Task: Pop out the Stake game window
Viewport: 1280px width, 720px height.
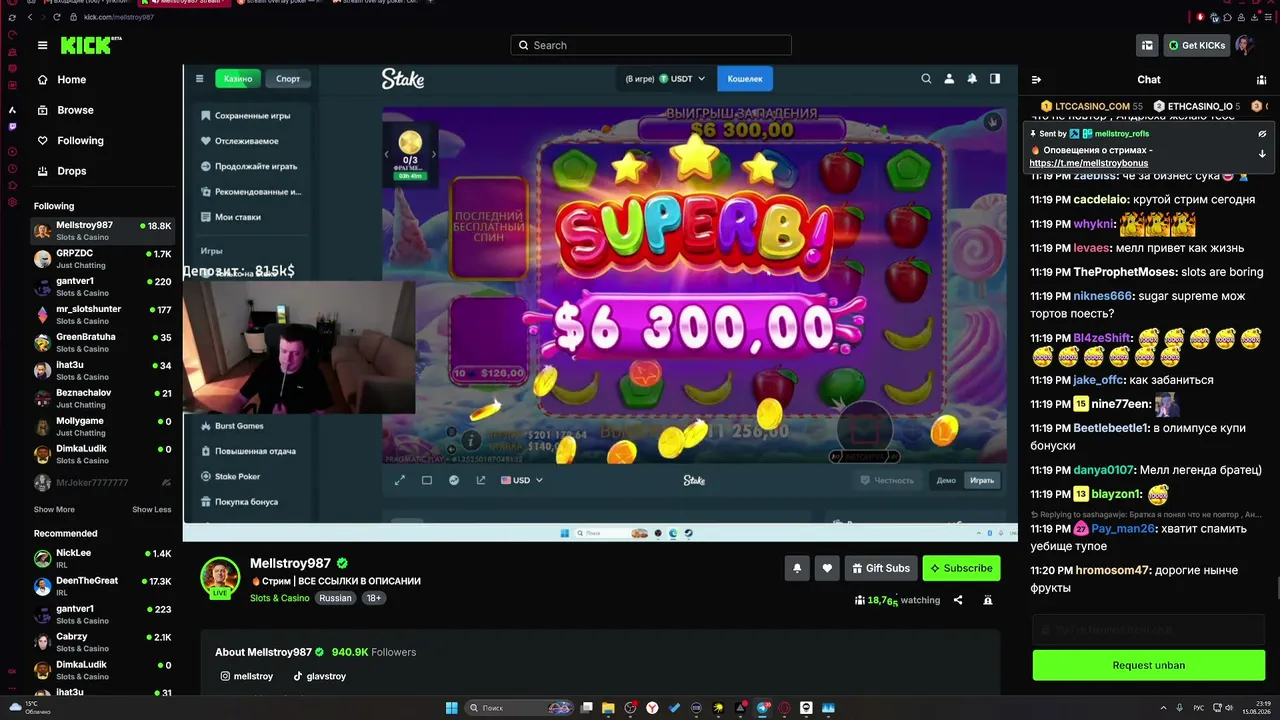Action: pyautogui.click(x=481, y=480)
